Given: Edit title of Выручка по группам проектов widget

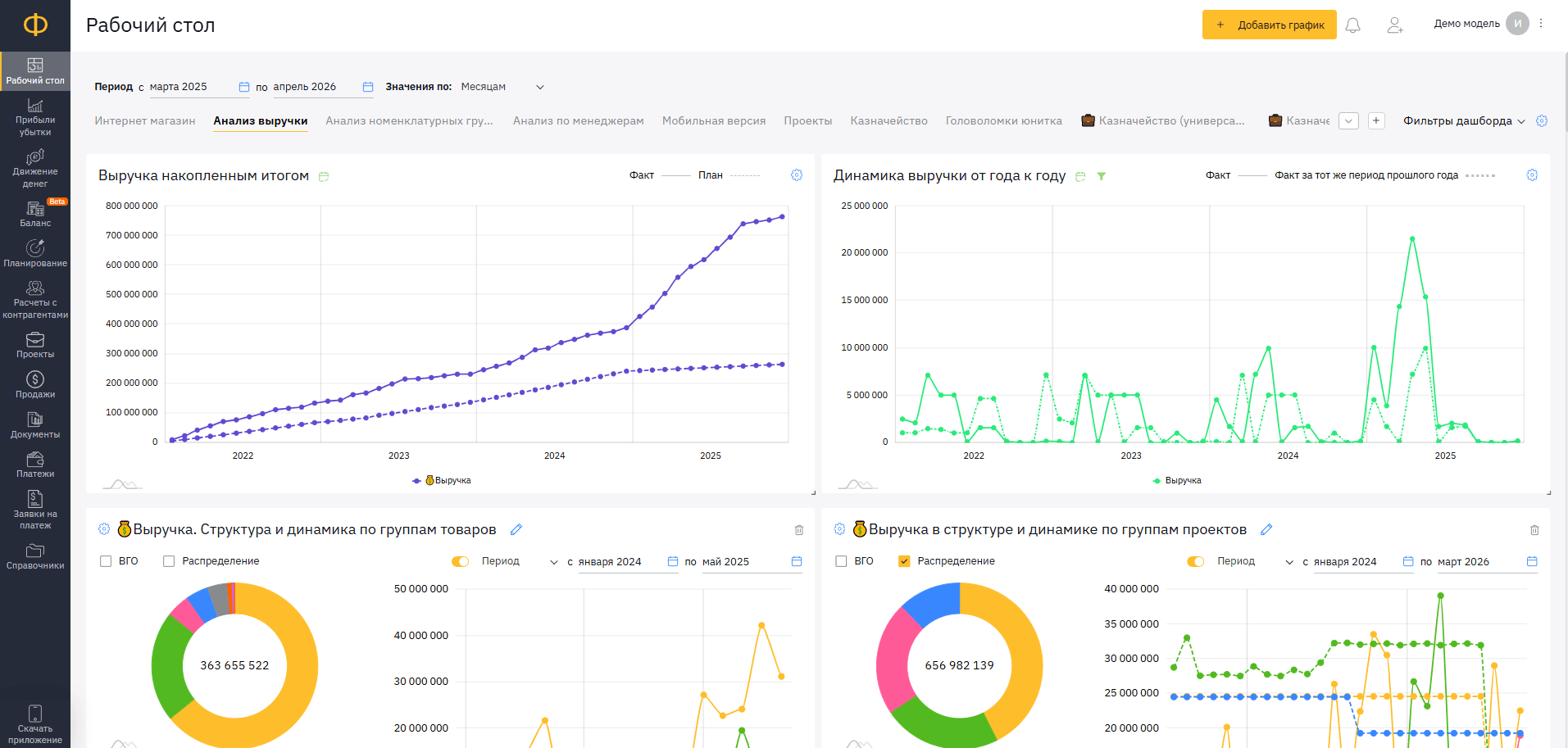Looking at the screenshot, I should [1266, 529].
